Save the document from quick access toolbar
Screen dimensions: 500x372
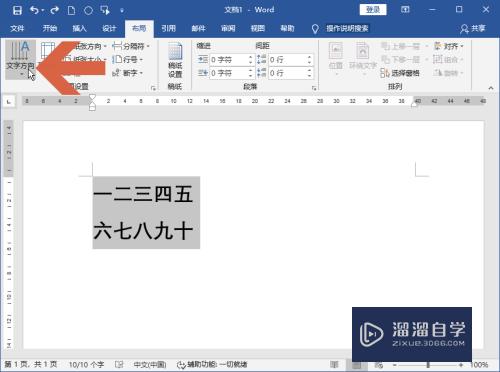(x=17, y=10)
